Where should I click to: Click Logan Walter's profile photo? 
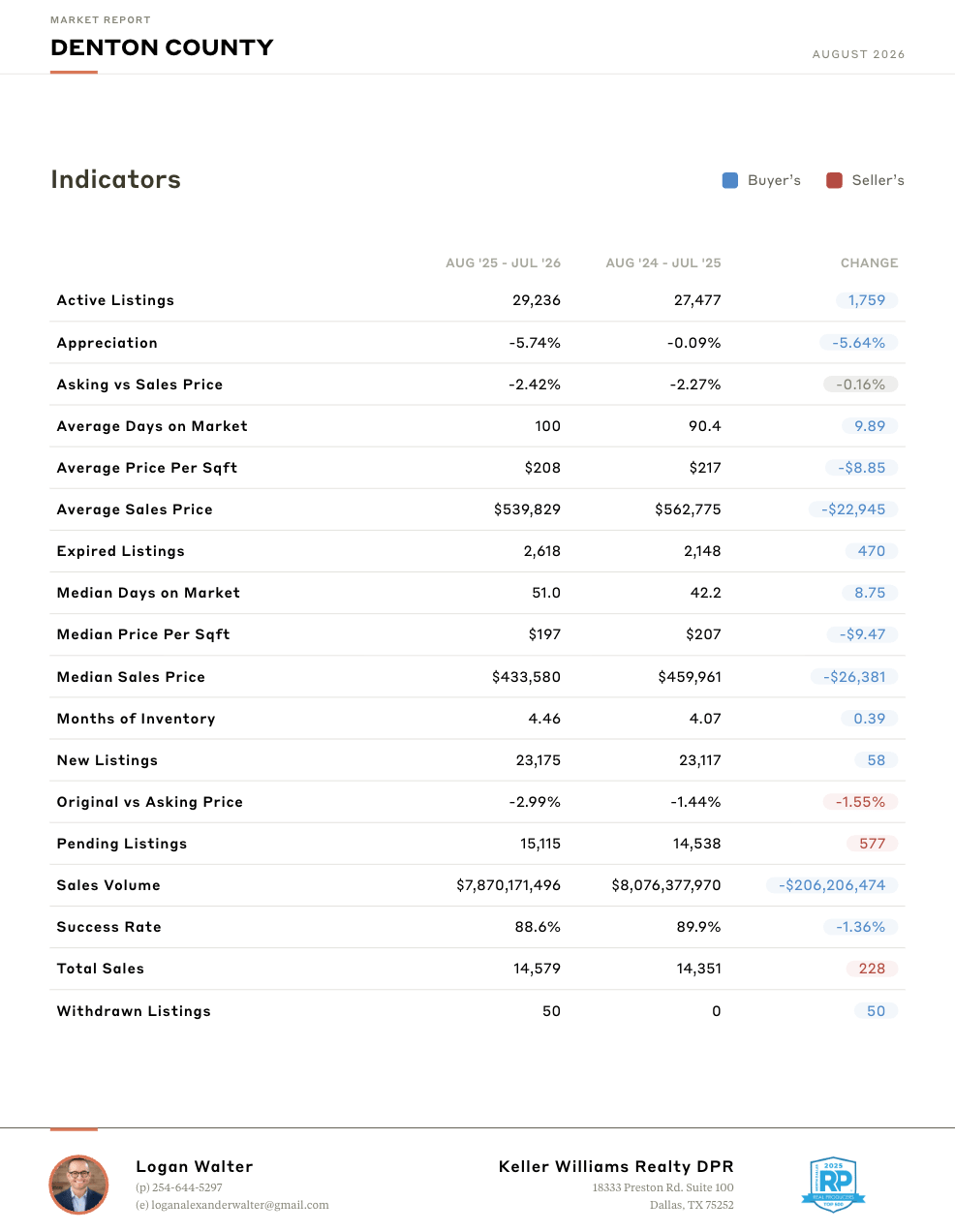point(78,1185)
